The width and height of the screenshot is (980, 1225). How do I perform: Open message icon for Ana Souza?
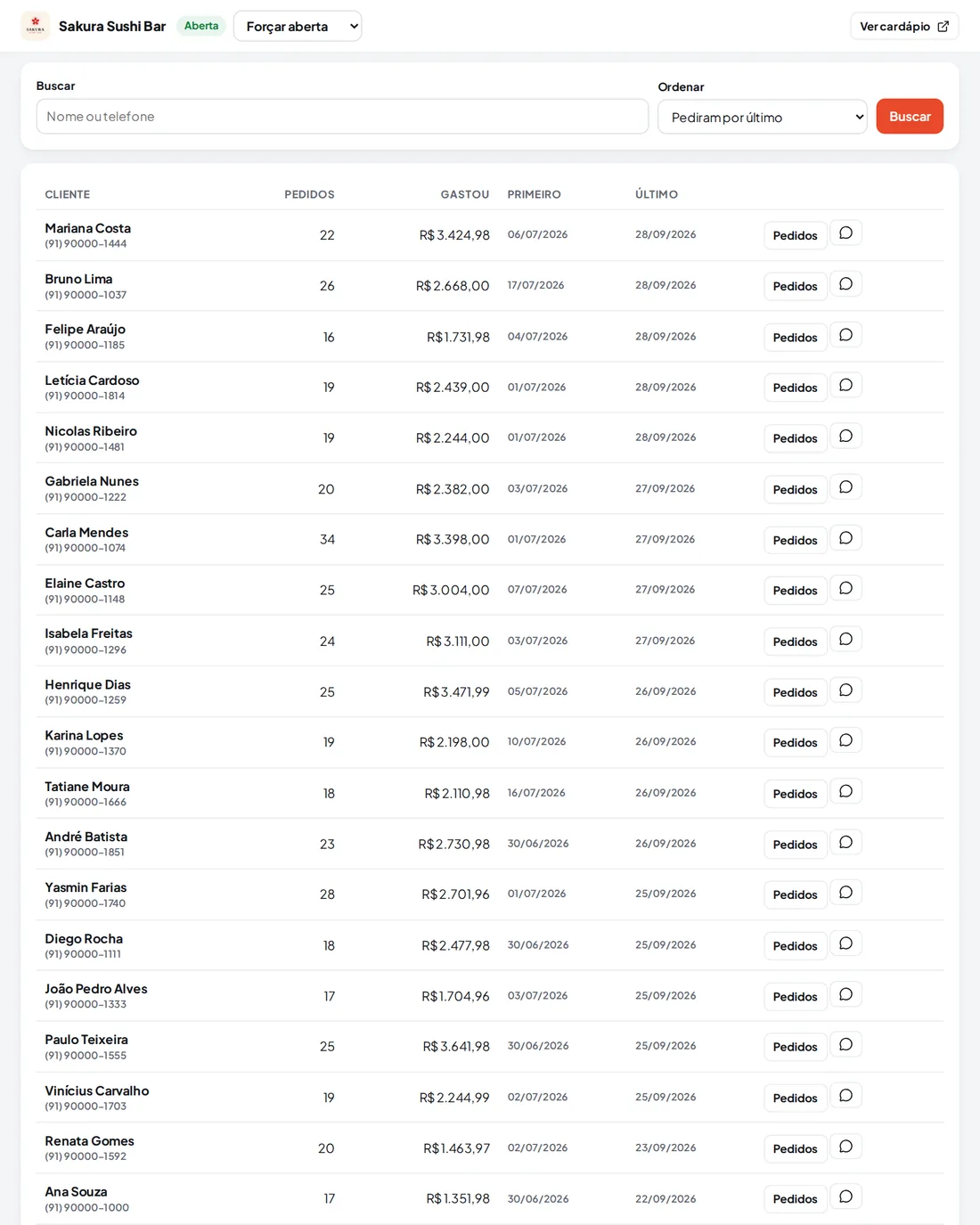pos(845,1197)
